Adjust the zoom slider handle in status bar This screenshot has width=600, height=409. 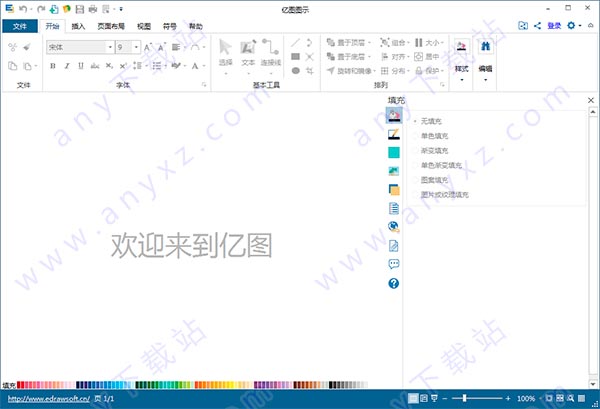[464, 398]
